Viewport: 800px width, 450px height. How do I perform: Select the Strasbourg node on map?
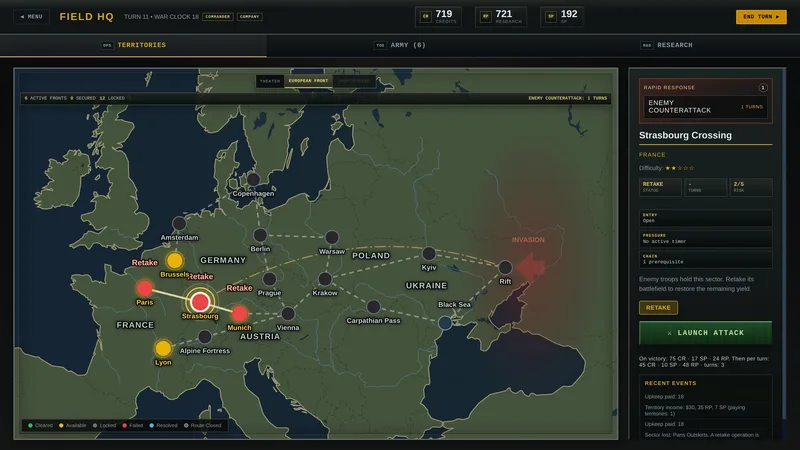pyautogui.click(x=200, y=302)
